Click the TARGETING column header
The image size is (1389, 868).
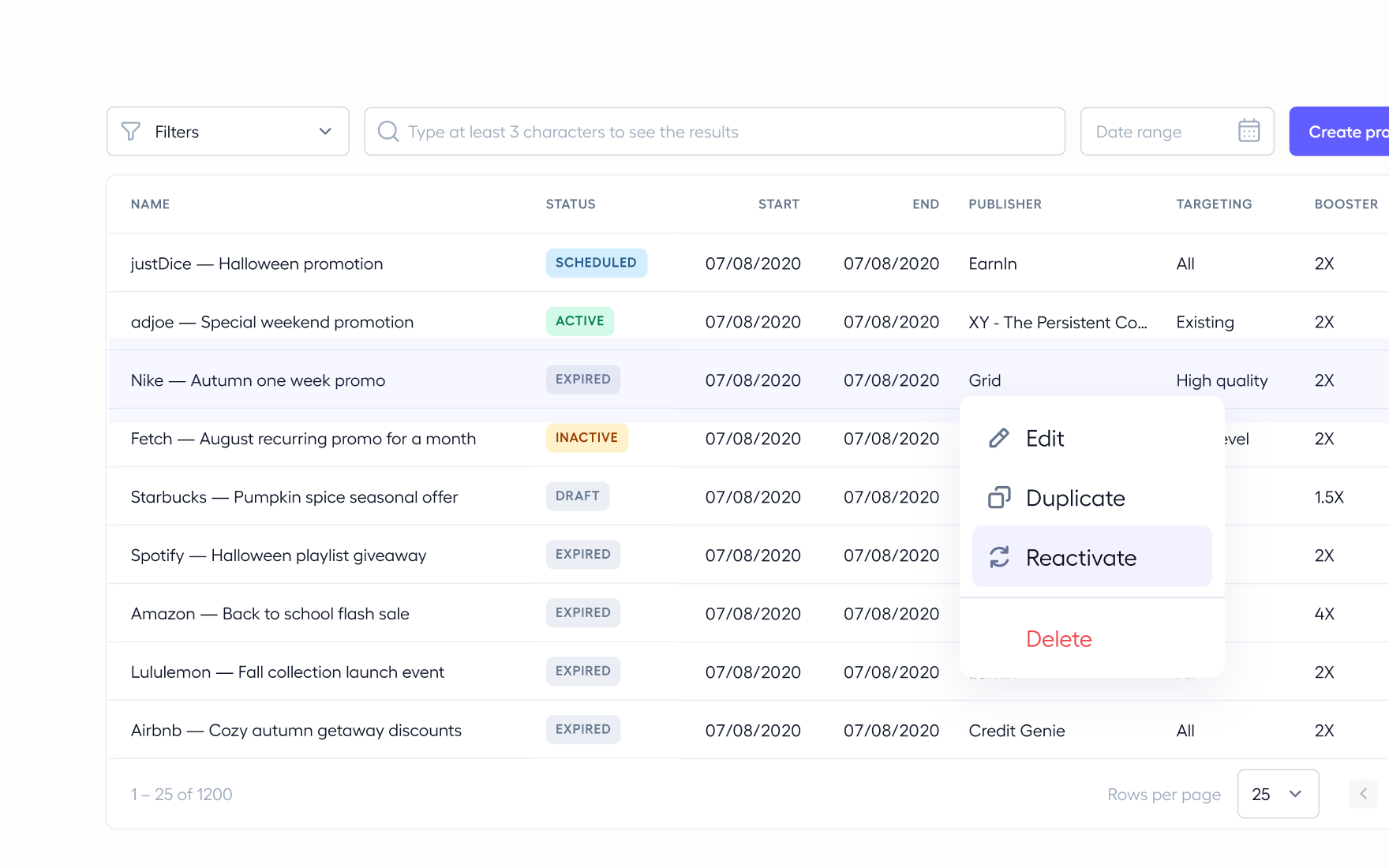[1214, 204]
